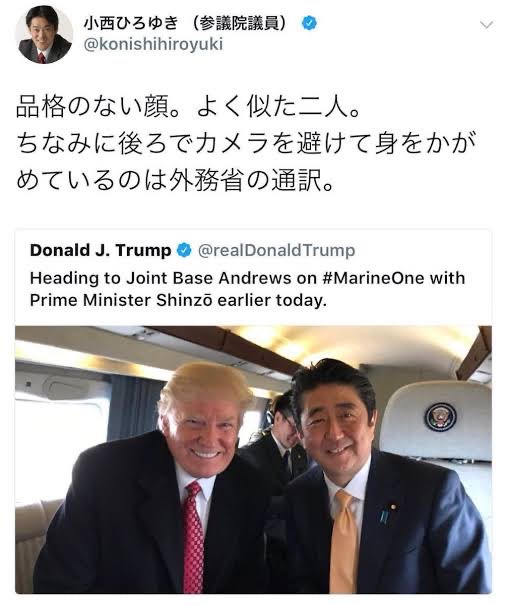Click the verified badge beside Donald J. Trump
This screenshot has height=605, width=506.
184,250
